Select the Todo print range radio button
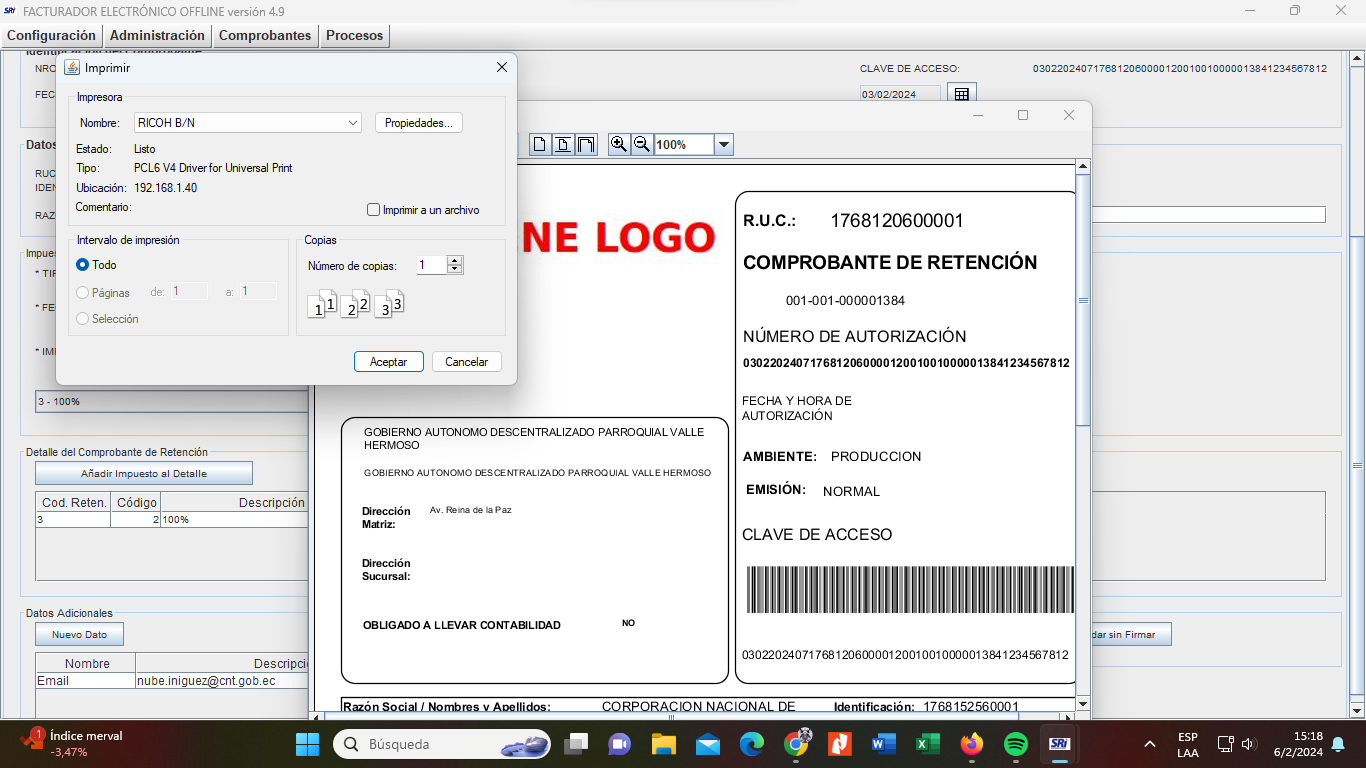This screenshot has height=768, width=1366. [83, 265]
